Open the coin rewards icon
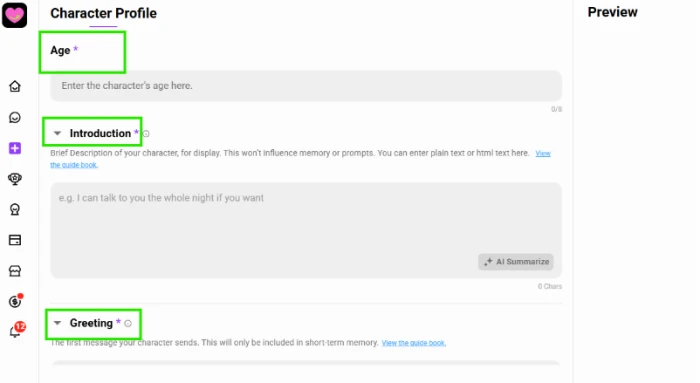700x383 pixels. tap(16, 301)
